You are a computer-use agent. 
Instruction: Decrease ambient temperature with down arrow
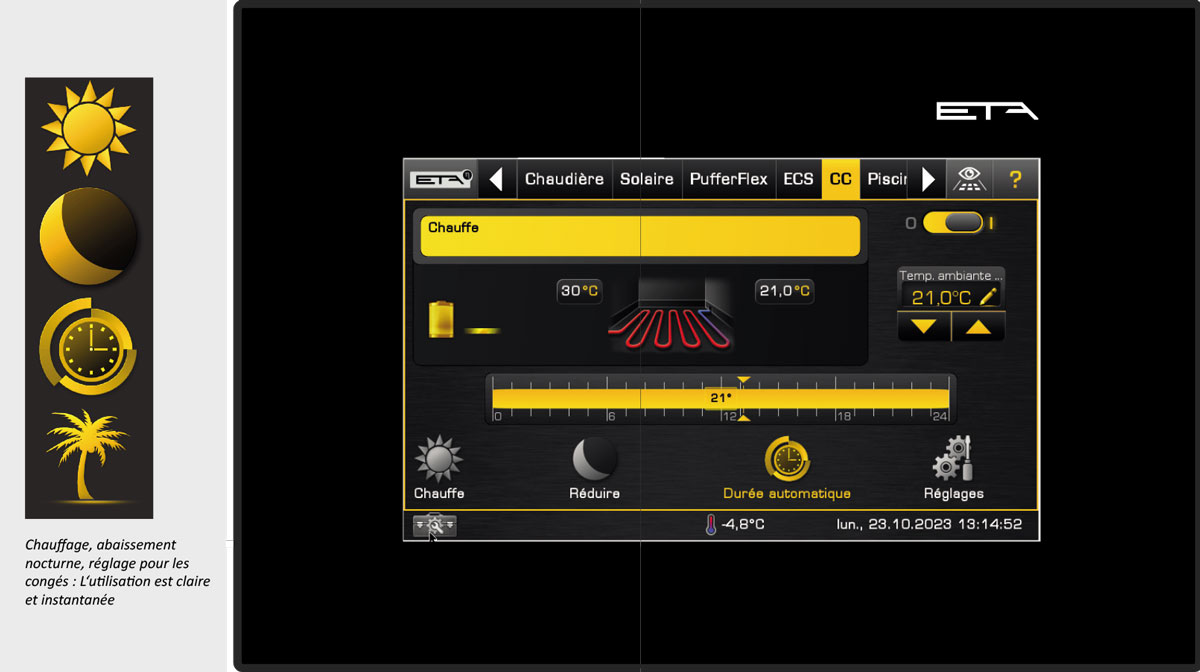point(924,327)
